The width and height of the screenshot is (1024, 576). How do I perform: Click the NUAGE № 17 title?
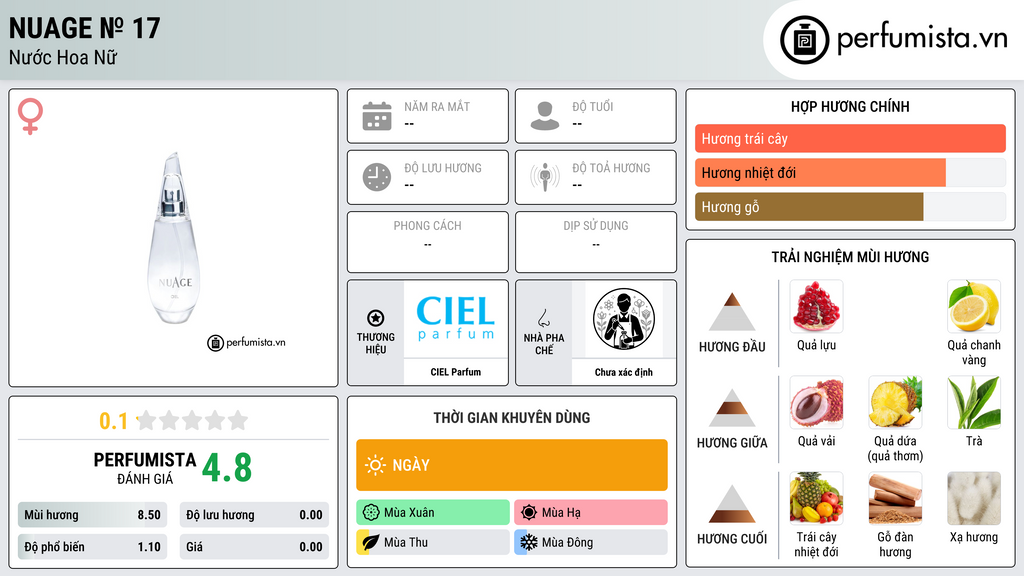coord(84,28)
